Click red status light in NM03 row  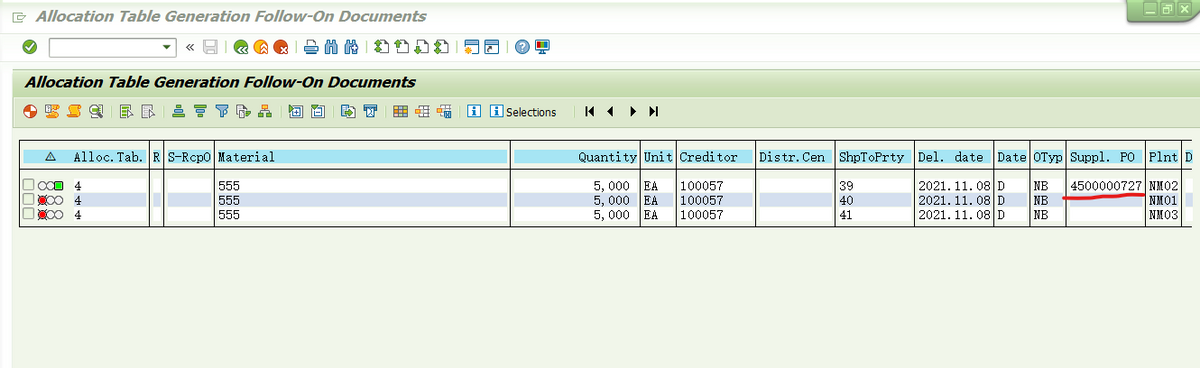(x=43, y=214)
